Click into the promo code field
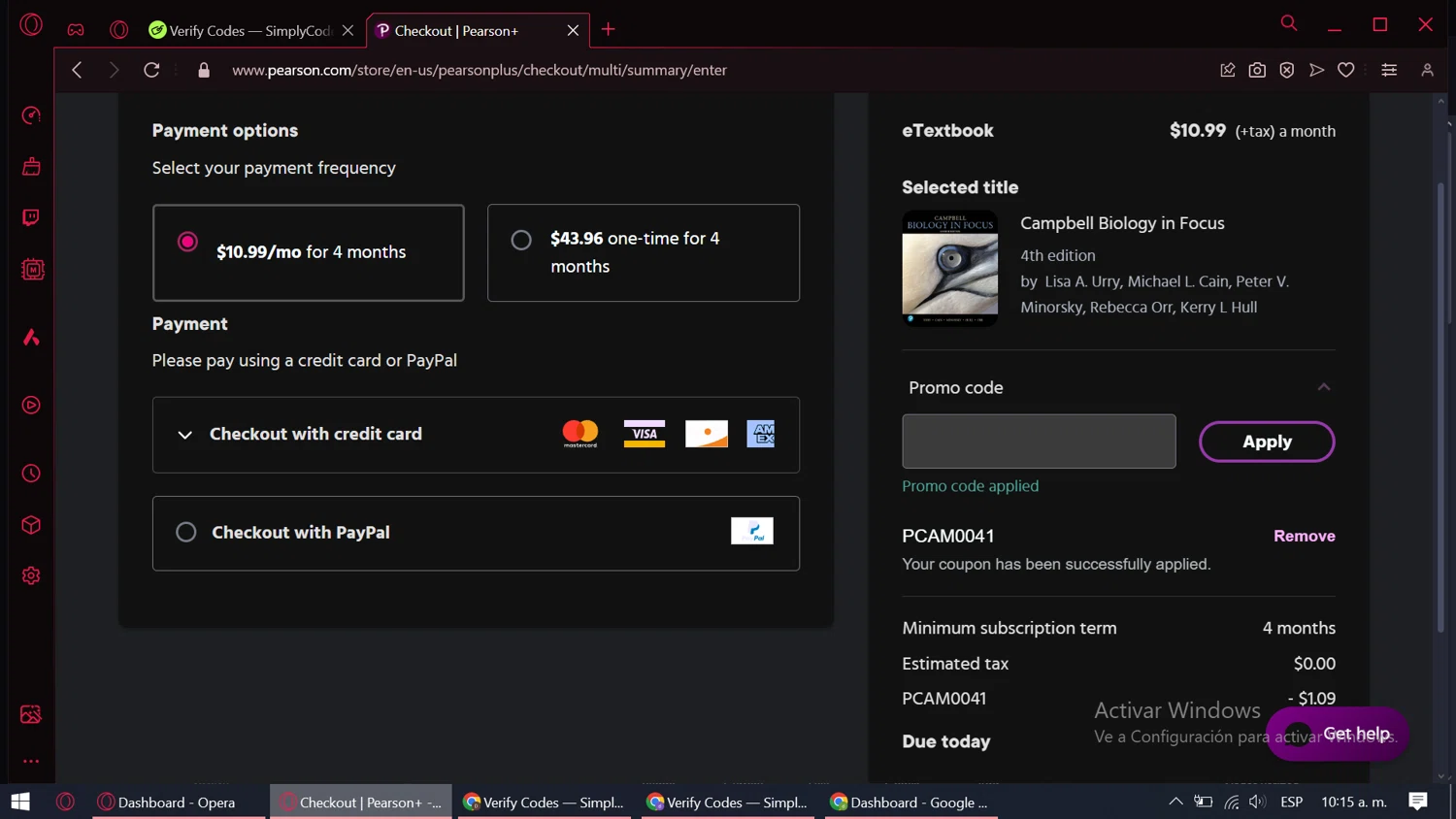 coord(1039,442)
